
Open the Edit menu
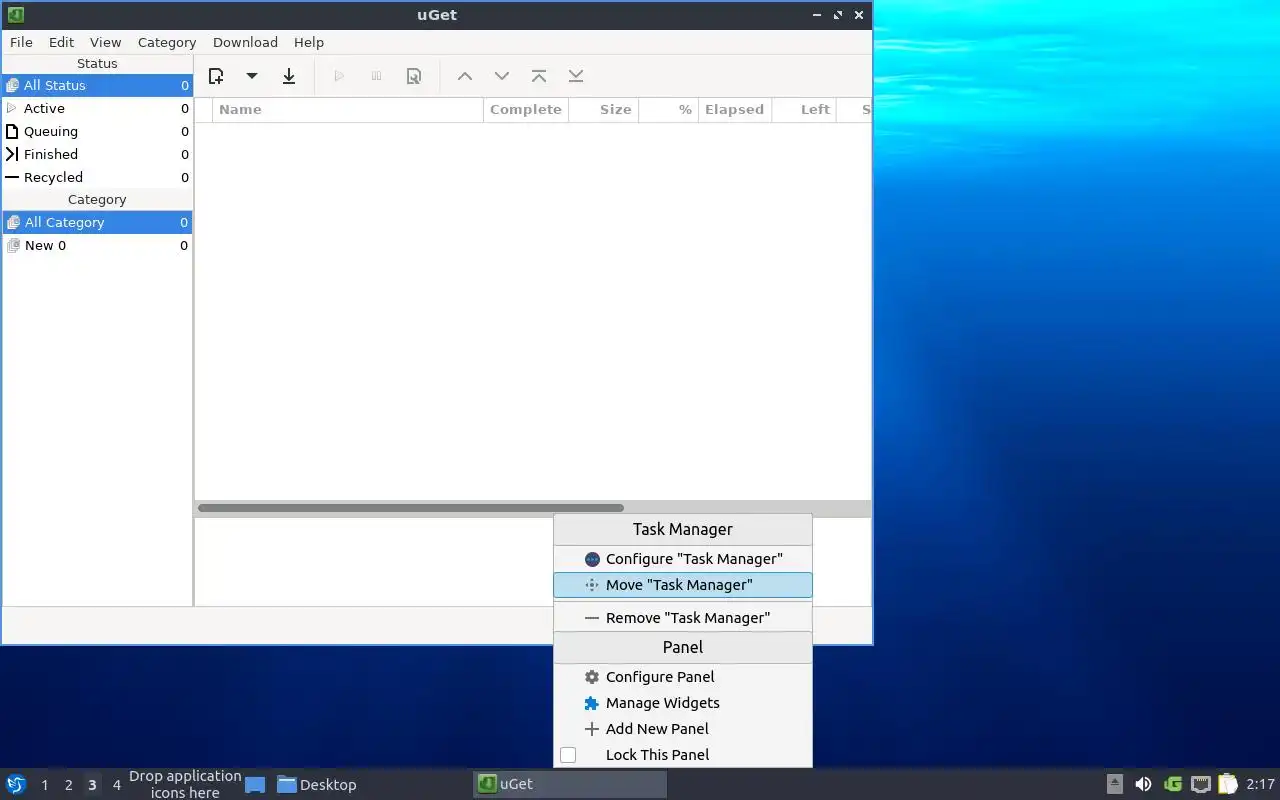[x=61, y=42]
